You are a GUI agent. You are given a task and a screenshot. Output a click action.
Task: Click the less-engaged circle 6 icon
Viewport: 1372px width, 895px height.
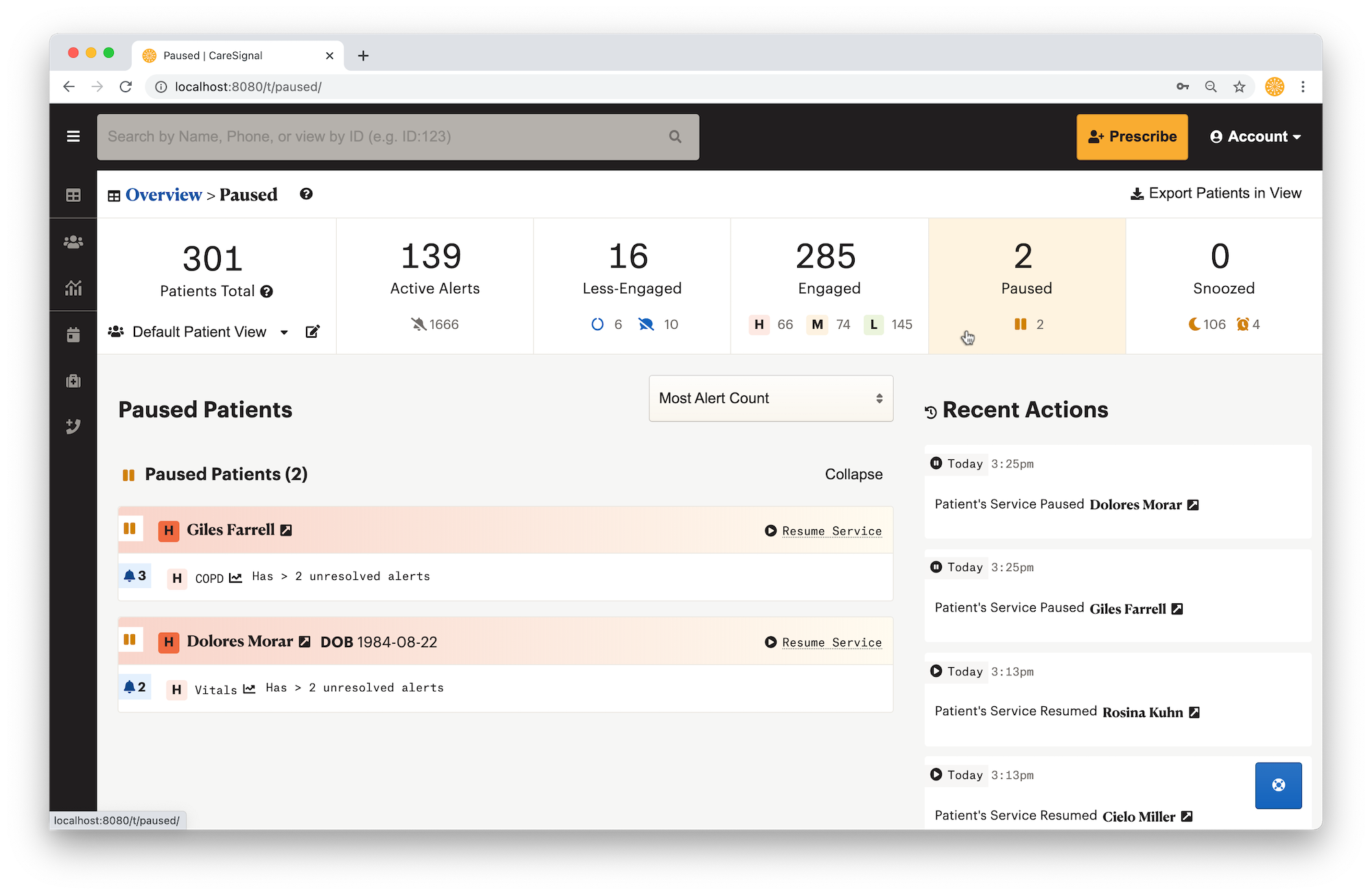pos(598,324)
